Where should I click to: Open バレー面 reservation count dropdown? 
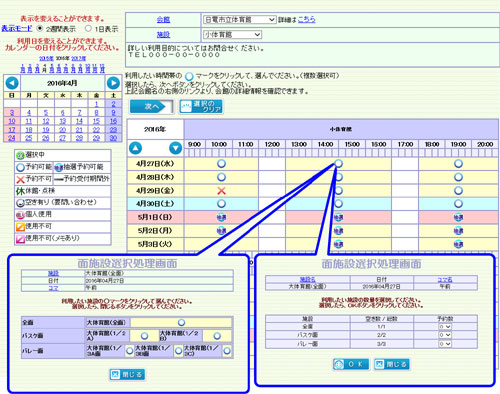[445, 344]
